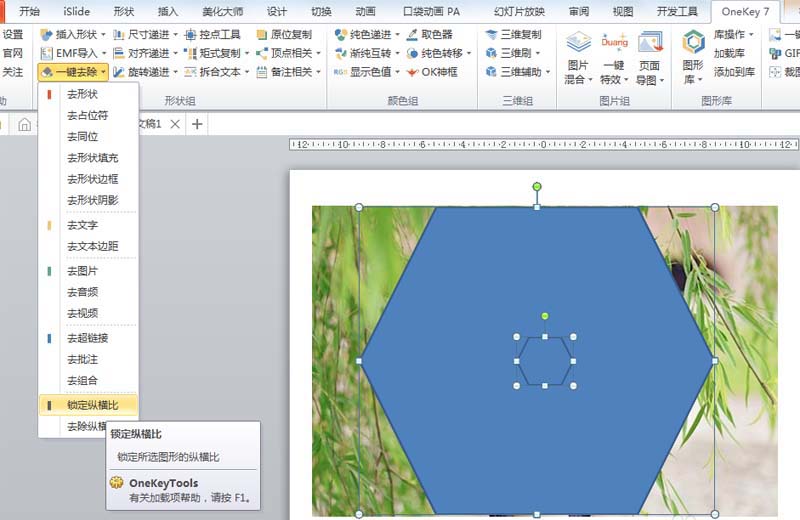
Task: Click the 备注相关 icon
Action: coord(262,72)
